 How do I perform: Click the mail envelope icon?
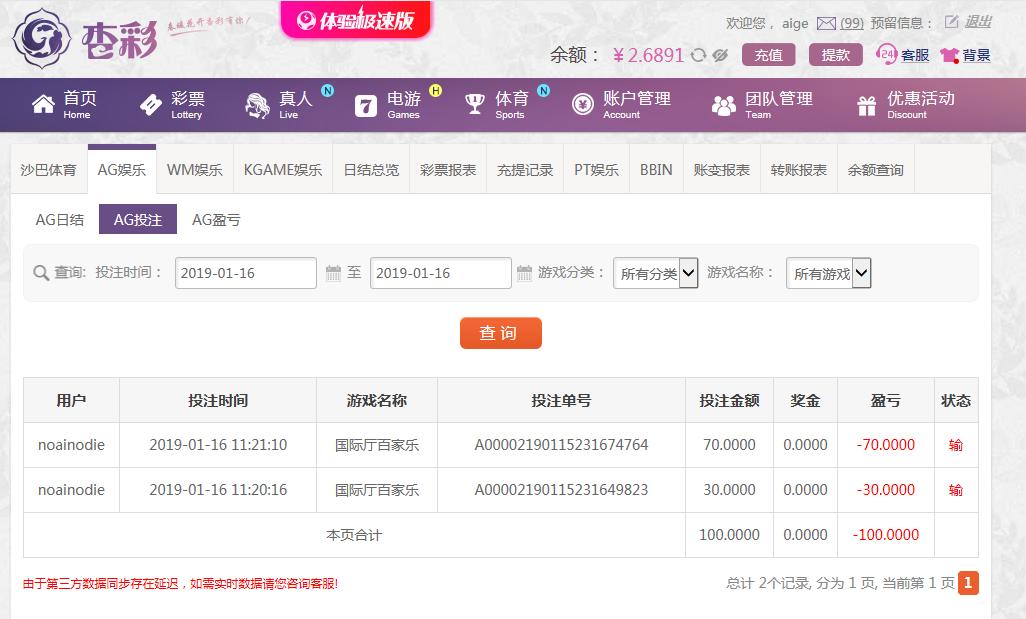click(x=826, y=24)
